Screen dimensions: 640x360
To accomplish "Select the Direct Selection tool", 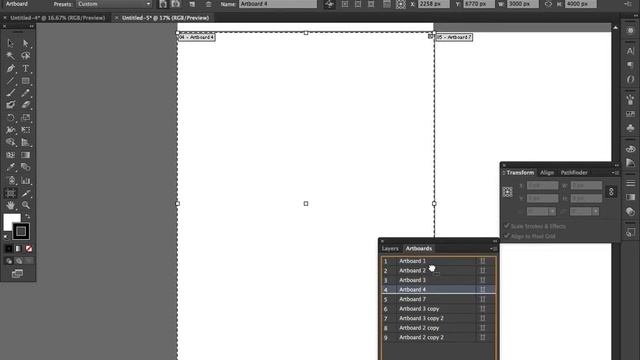I will tap(26, 43).
